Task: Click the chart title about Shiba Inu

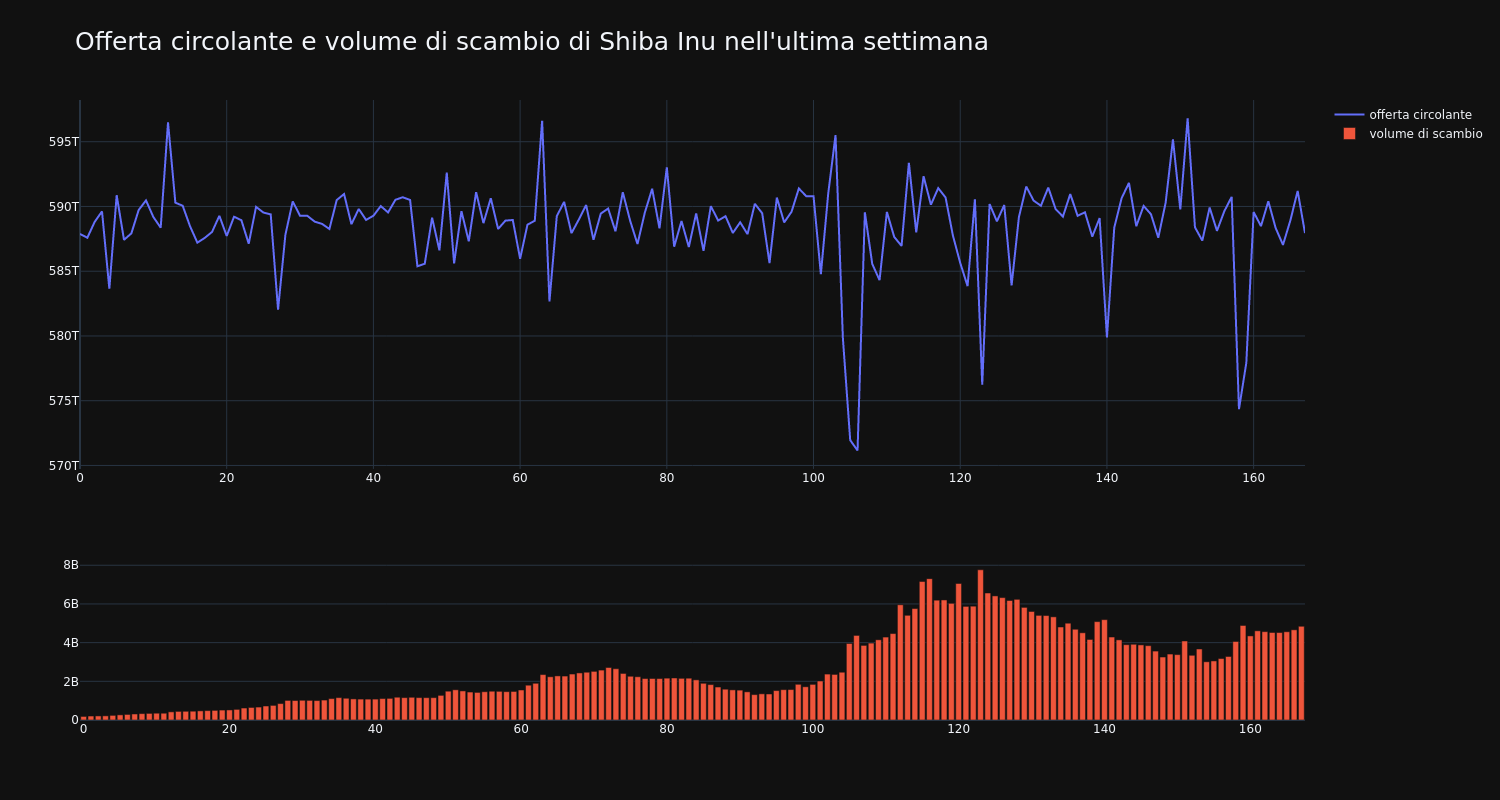Action: (531, 42)
